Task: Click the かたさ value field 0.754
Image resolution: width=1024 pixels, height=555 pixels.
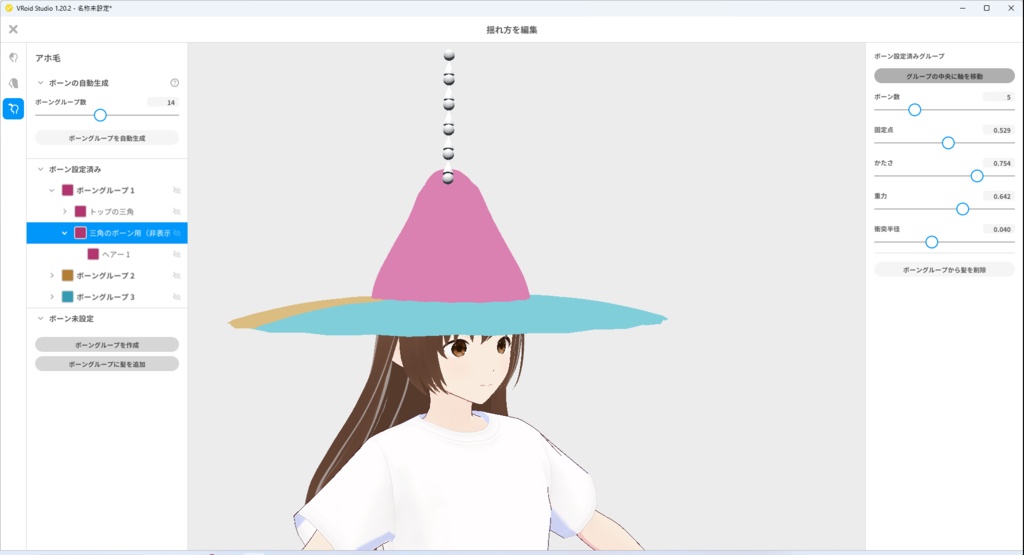Action: coord(999,163)
